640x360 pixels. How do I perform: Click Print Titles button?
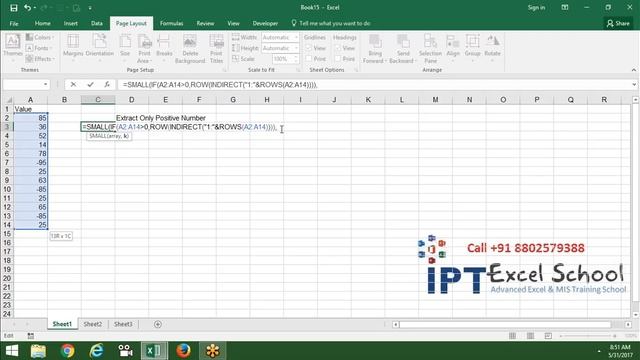click(216, 48)
